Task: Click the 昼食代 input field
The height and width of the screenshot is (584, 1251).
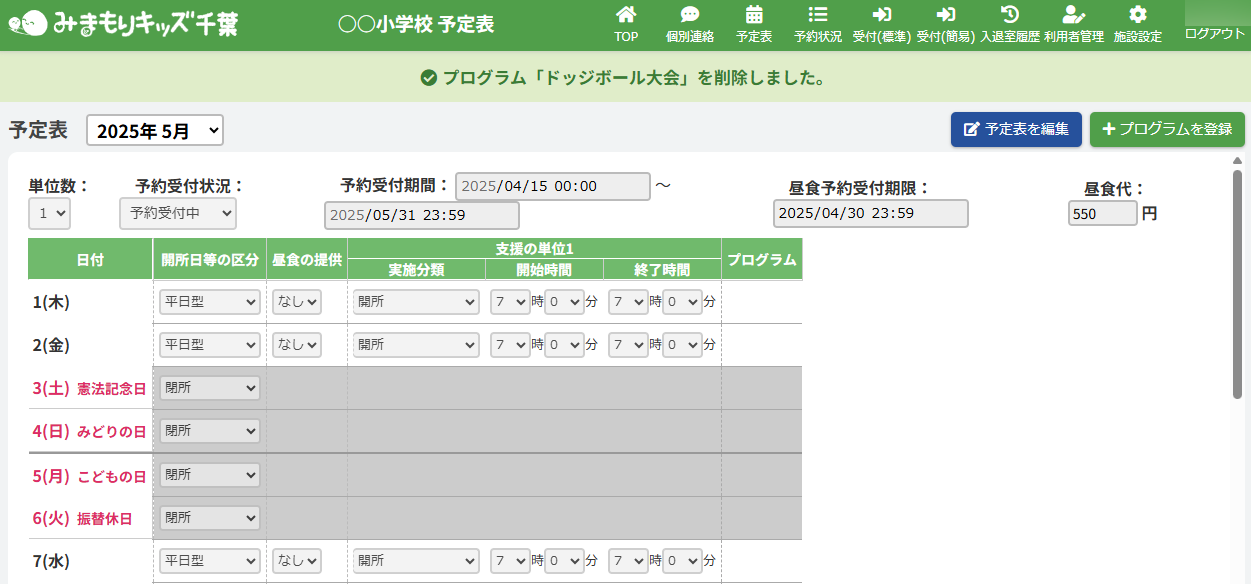Action: [1102, 213]
